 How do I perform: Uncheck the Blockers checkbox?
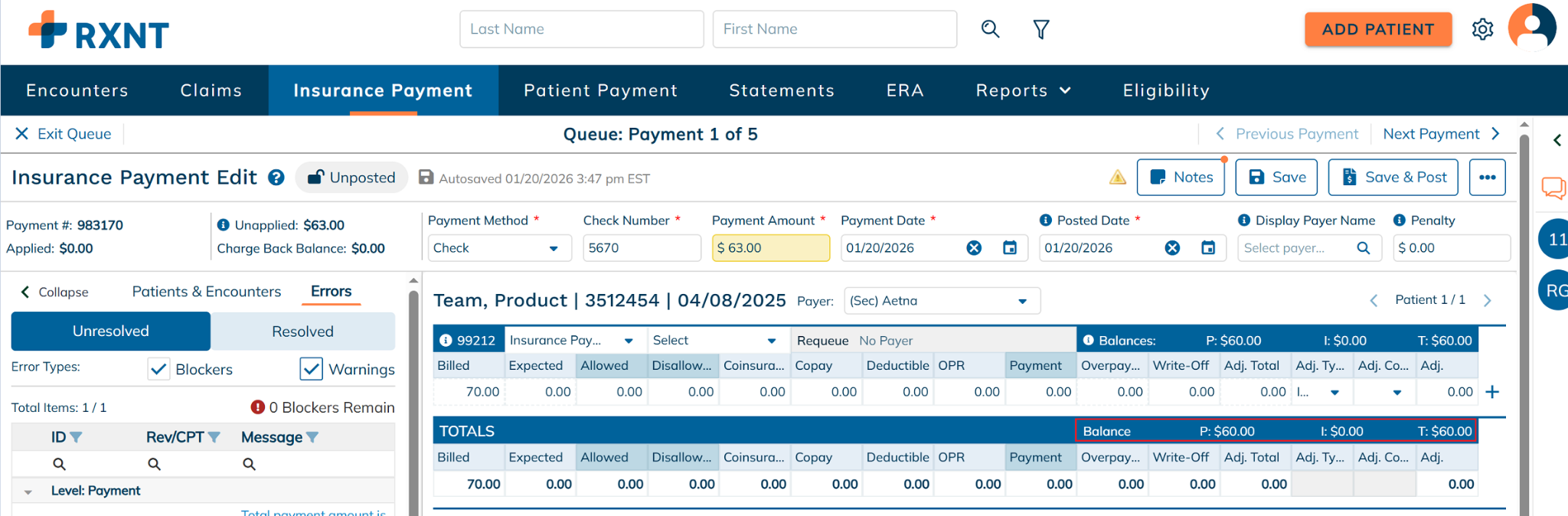[158, 369]
